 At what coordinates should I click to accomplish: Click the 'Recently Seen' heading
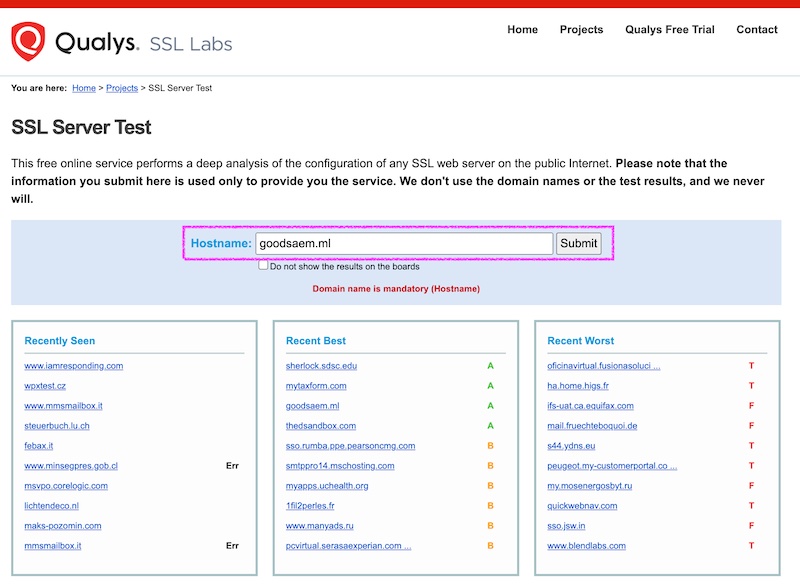click(x=60, y=341)
